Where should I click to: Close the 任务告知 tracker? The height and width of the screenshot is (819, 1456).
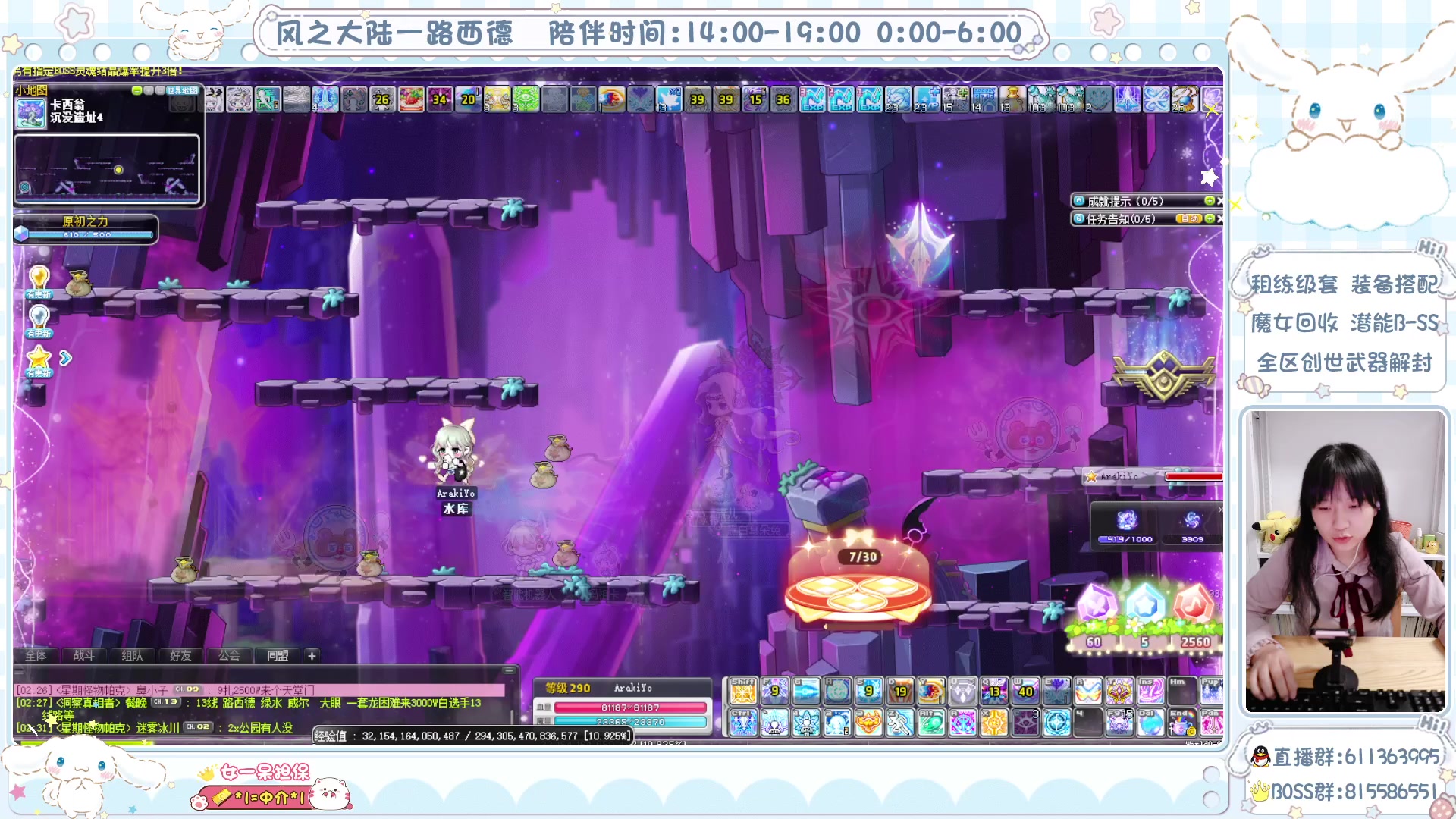pos(1219,218)
